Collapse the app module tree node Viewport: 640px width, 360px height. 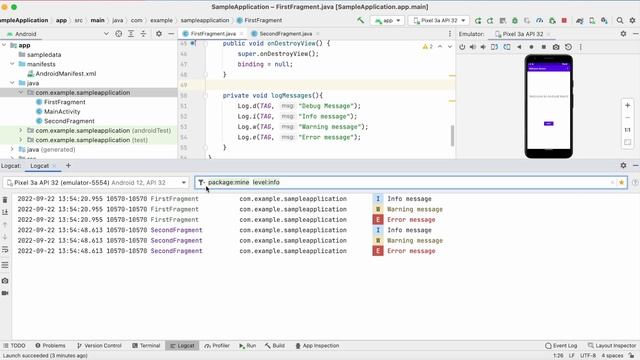click(x=4, y=45)
